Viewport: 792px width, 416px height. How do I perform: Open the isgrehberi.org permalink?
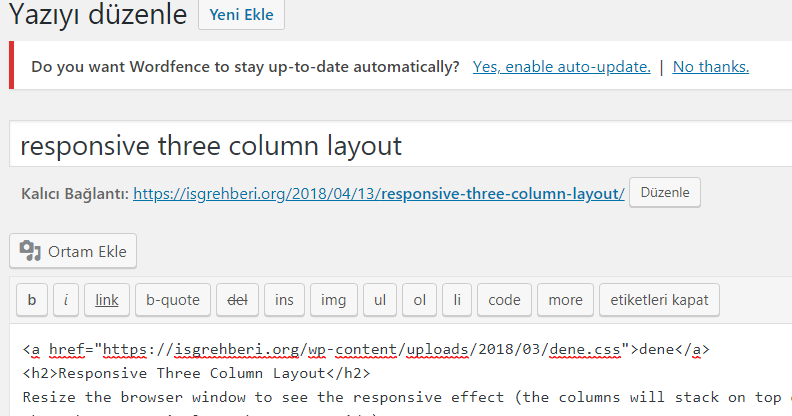[379, 193]
